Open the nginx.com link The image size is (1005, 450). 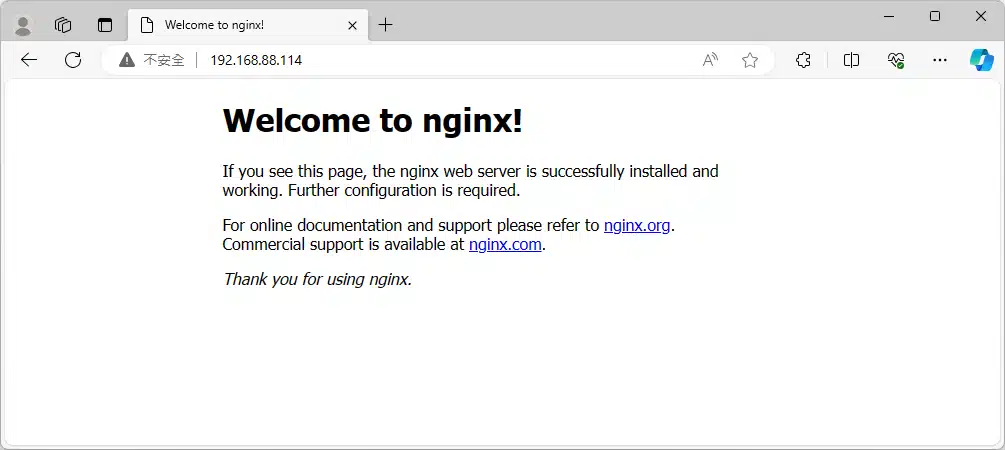[x=505, y=244]
